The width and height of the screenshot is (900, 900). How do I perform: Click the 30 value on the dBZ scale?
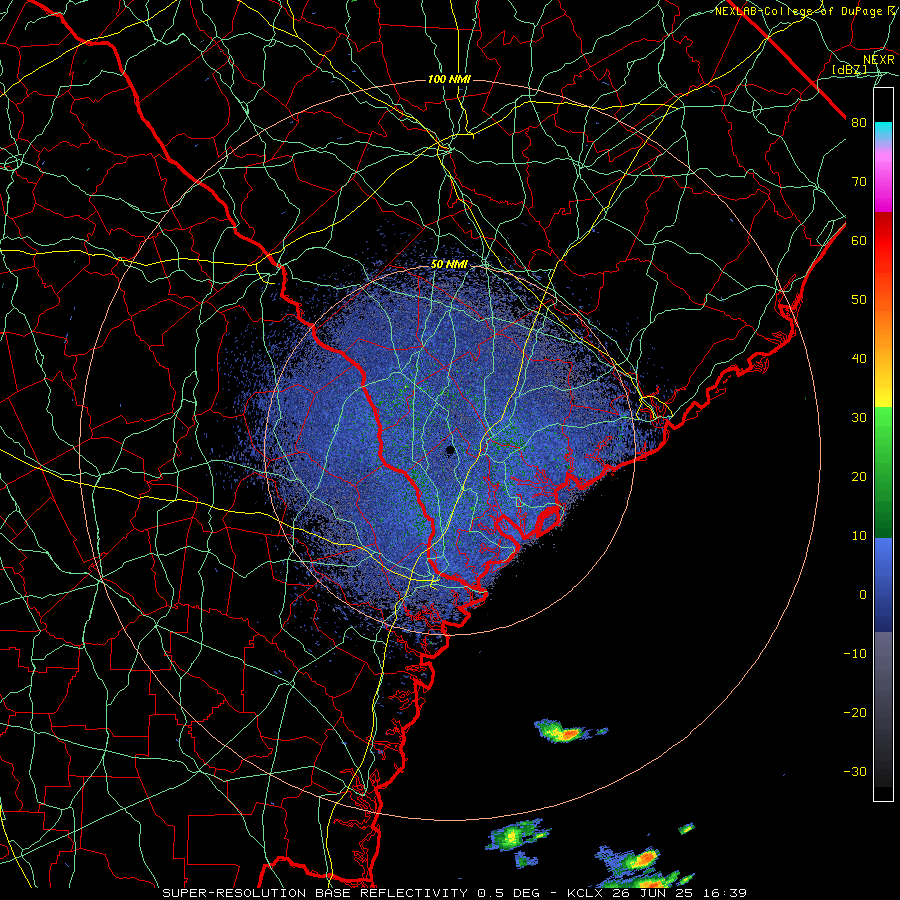point(859,417)
